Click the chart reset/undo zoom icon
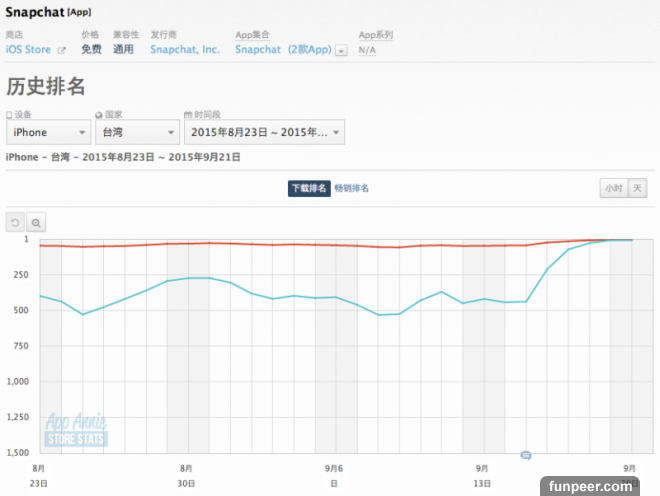The width and height of the screenshot is (660, 496). [x=15, y=223]
